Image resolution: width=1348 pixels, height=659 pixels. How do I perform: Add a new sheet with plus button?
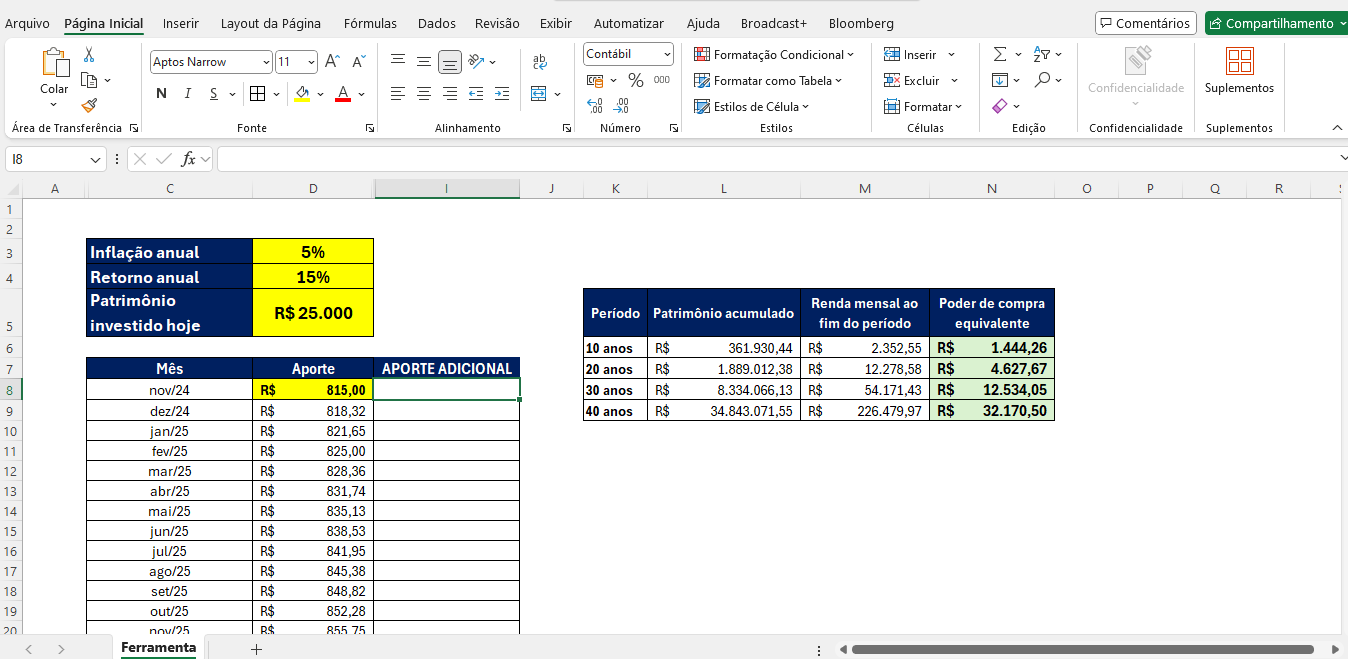pos(256,649)
